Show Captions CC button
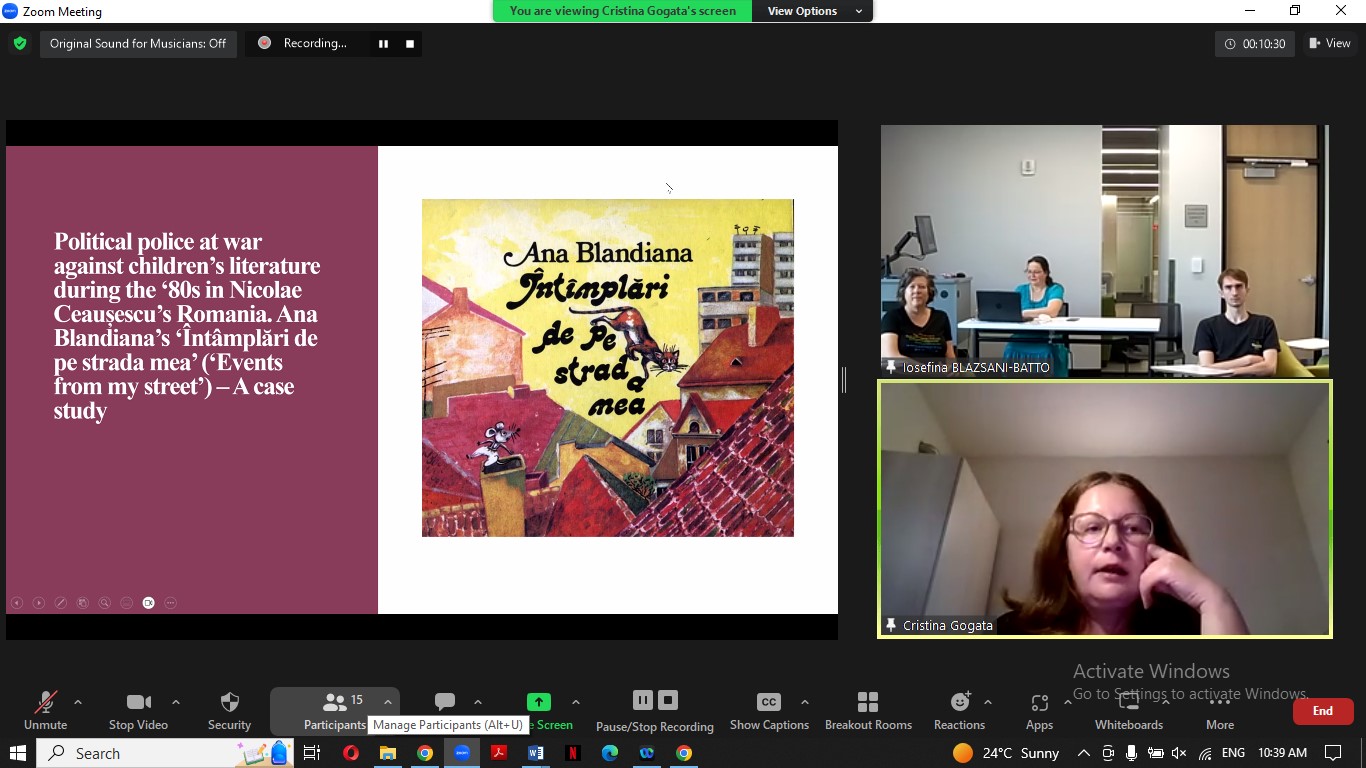 [769, 711]
